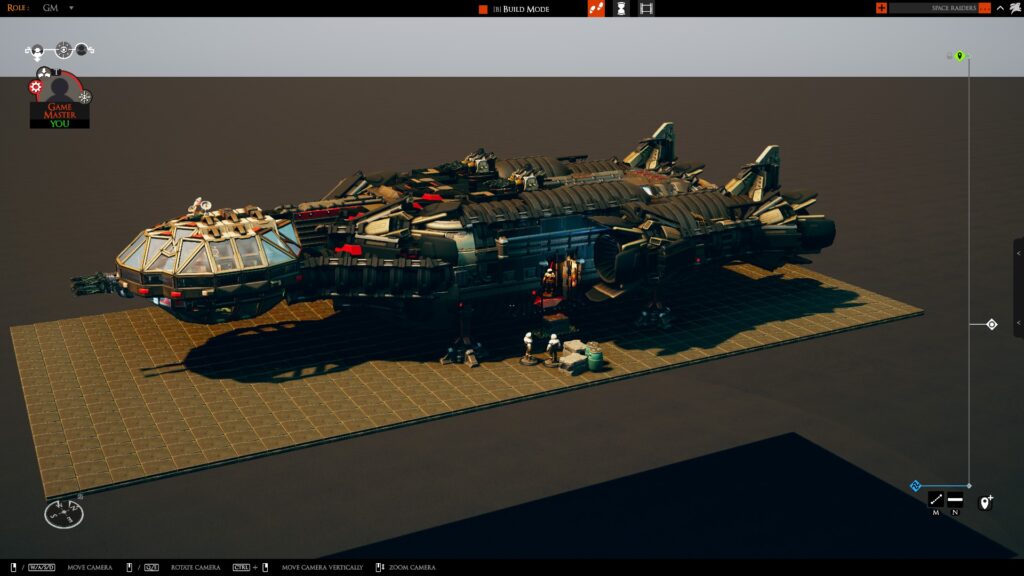
Task: Toggle the eye visibility icon above portrait
Action: (63, 49)
